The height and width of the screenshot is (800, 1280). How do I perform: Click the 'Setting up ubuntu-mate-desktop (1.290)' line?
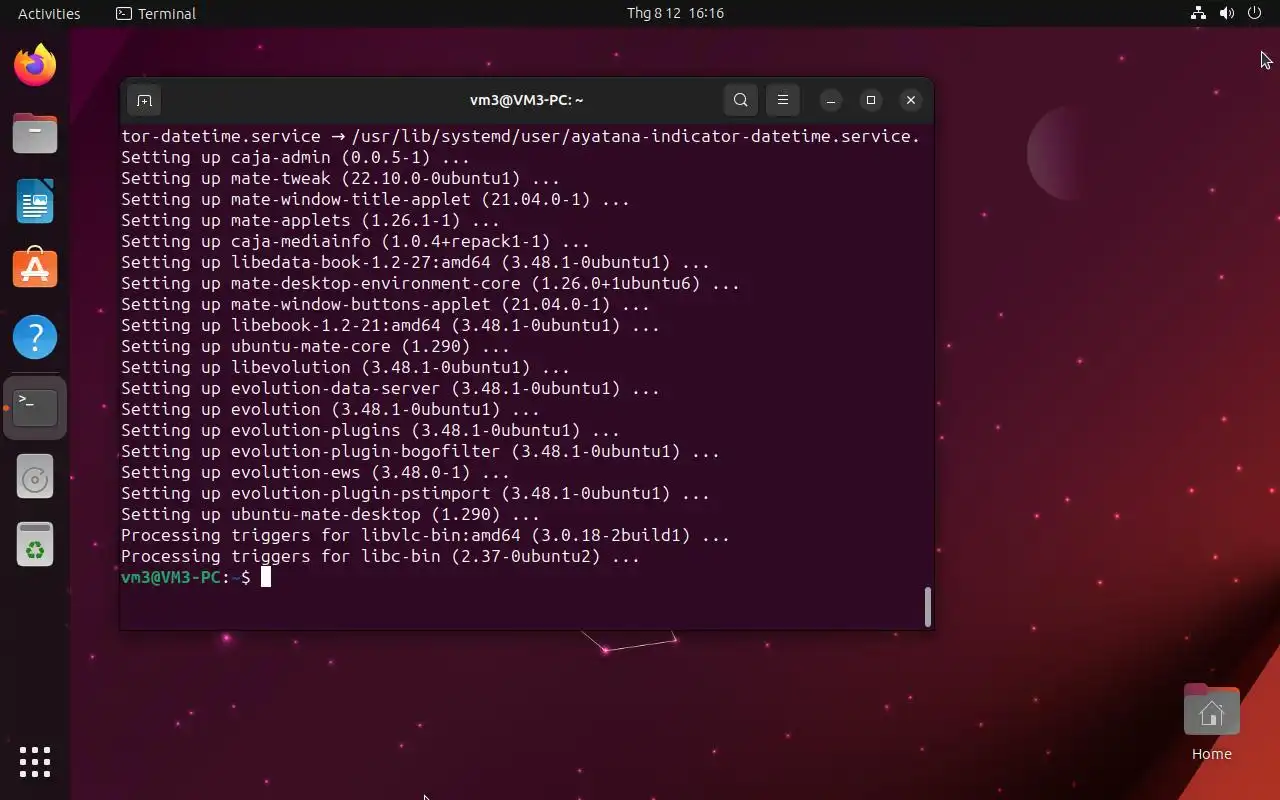(x=330, y=514)
